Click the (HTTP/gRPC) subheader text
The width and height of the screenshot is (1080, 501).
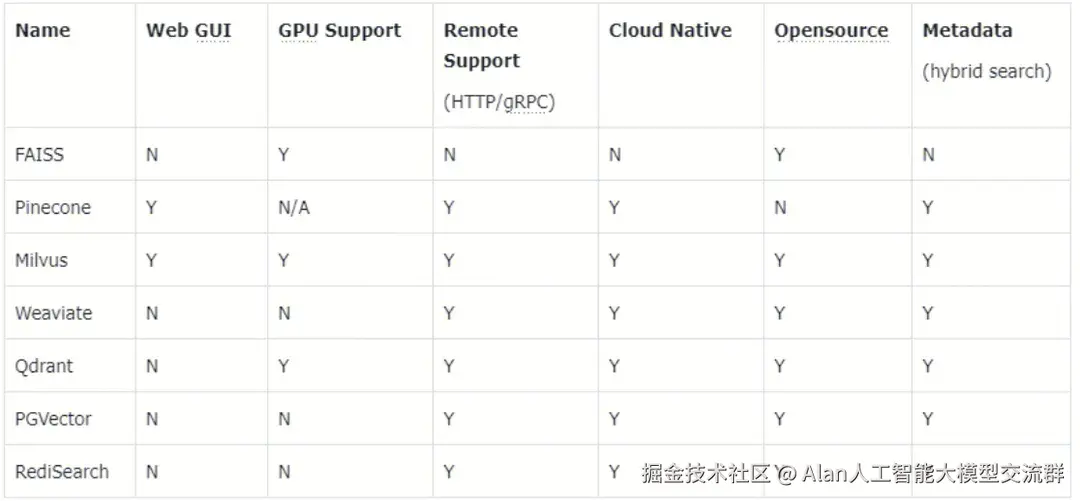tap(499, 101)
